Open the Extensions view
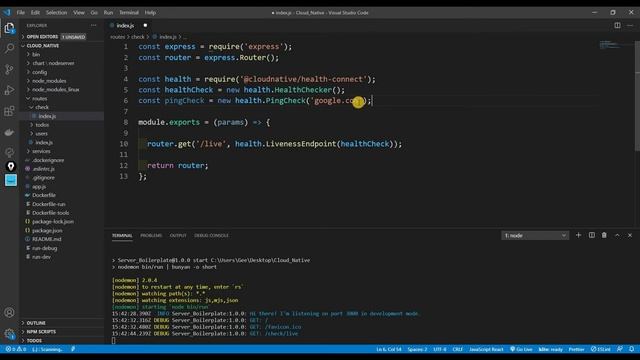Viewport: 640px width, 360px height. [9, 111]
